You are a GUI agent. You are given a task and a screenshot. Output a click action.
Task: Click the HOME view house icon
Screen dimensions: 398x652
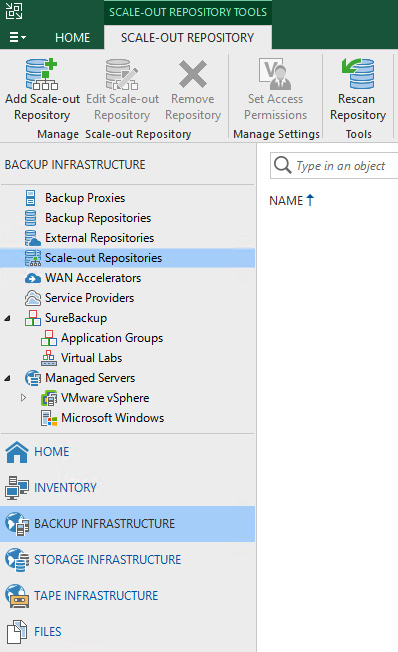pyautogui.click(x=17, y=452)
